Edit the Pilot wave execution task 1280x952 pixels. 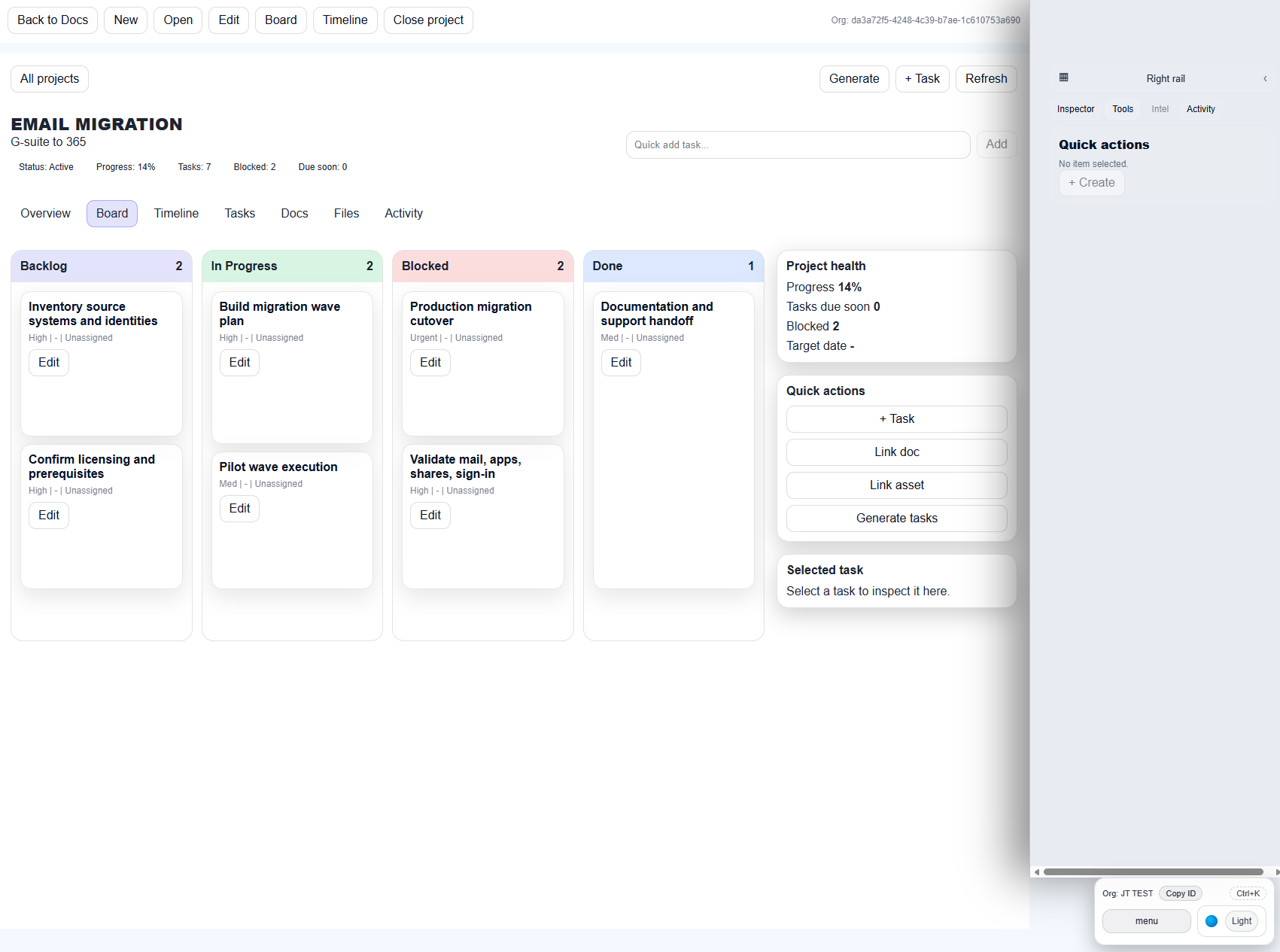click(x=239, y=509)
